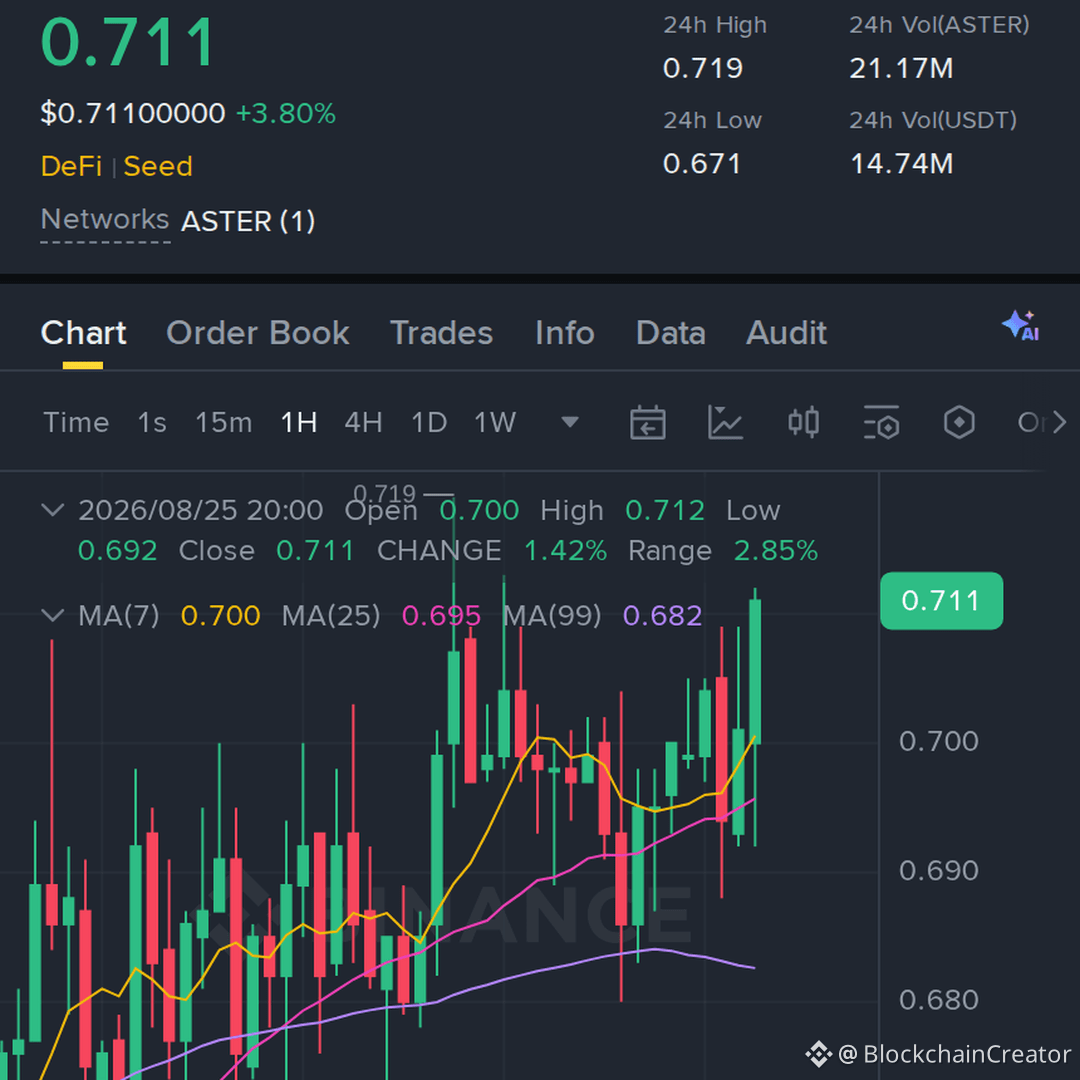
Task: Switch to line chart view icon
Action: pyautogui.click(x=725, y=422)
